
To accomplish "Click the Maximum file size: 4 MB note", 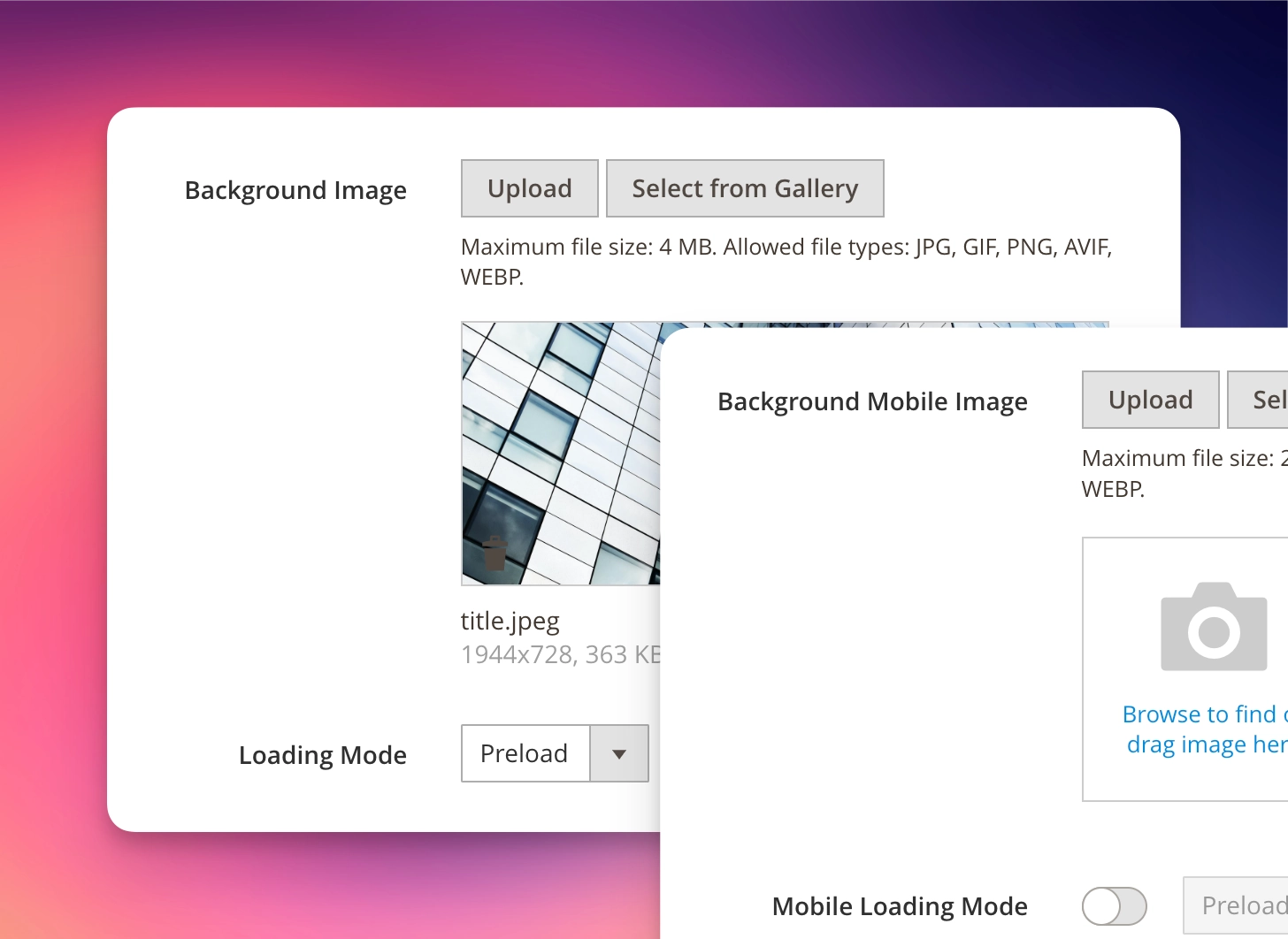I will [x=786, y=262].
